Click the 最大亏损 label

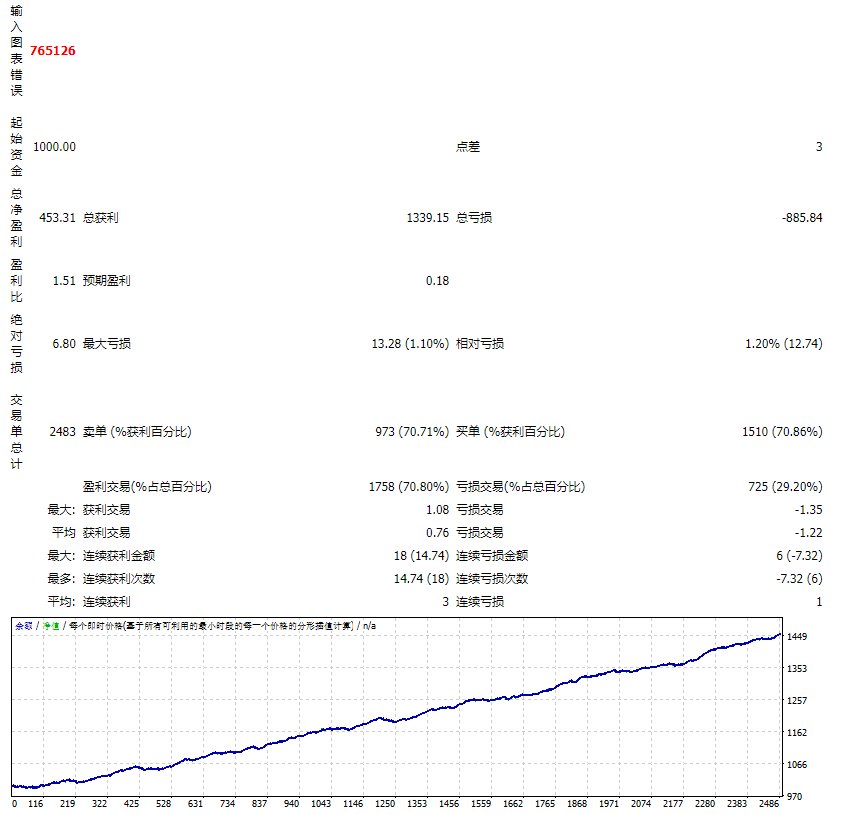click(107, 344)
